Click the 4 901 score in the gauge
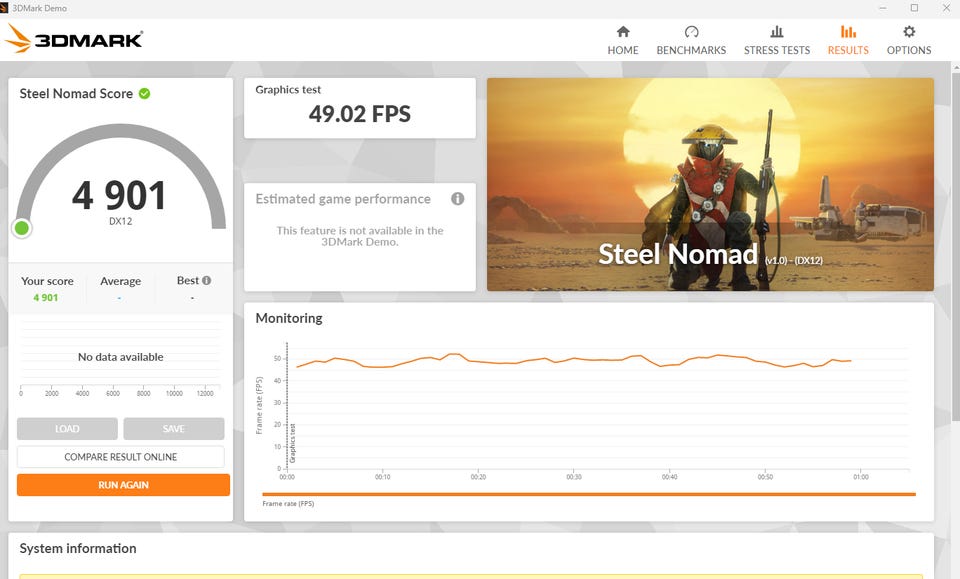This screenshot has width=960, height=579. click(x=119, y=195)
